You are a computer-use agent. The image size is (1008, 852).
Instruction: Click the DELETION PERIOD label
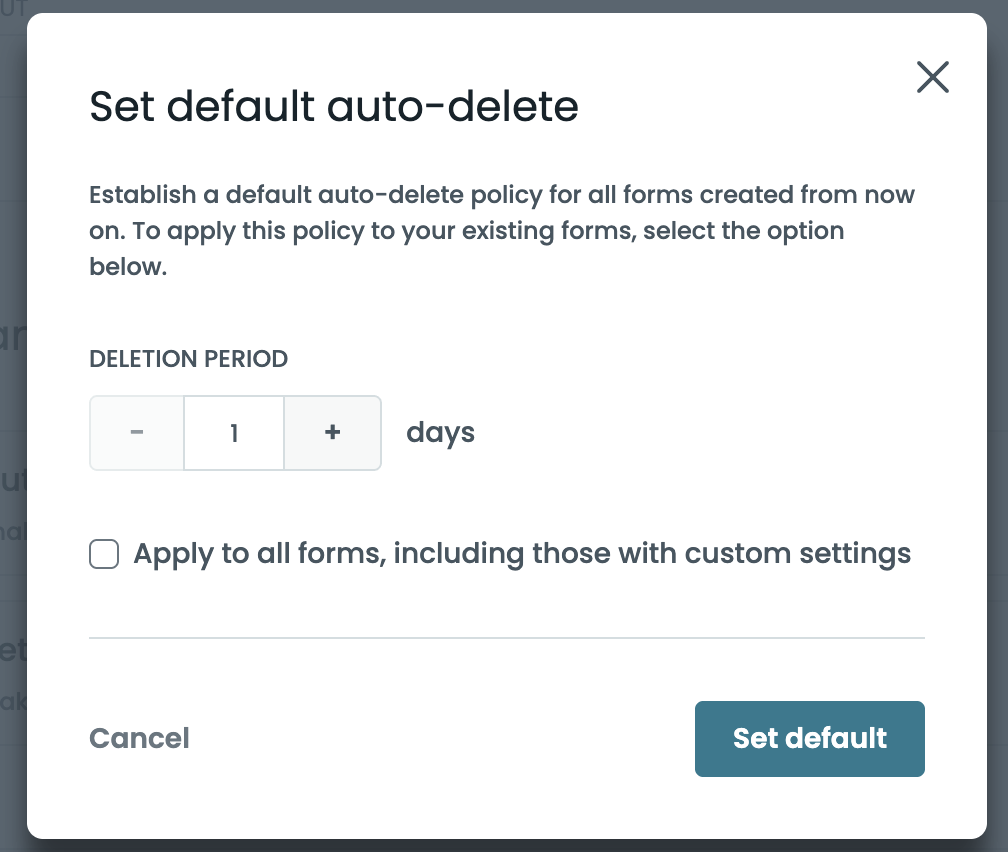(189, 359)
